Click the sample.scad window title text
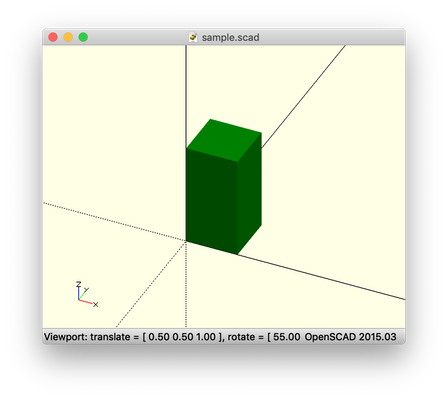This screenshot has height=400, width=448. coord(230,37)
